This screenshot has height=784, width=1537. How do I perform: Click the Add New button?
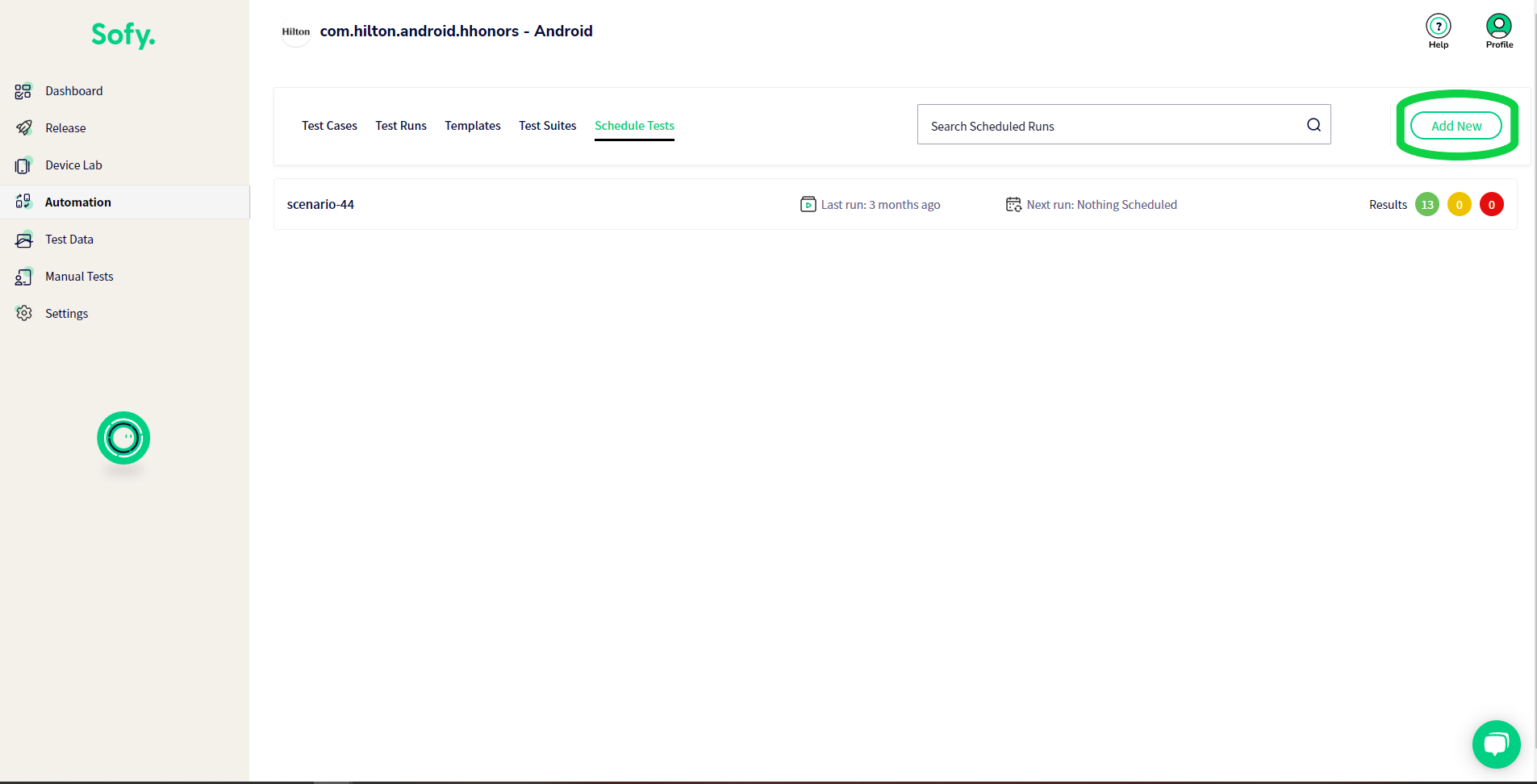tap(1456, 126)
